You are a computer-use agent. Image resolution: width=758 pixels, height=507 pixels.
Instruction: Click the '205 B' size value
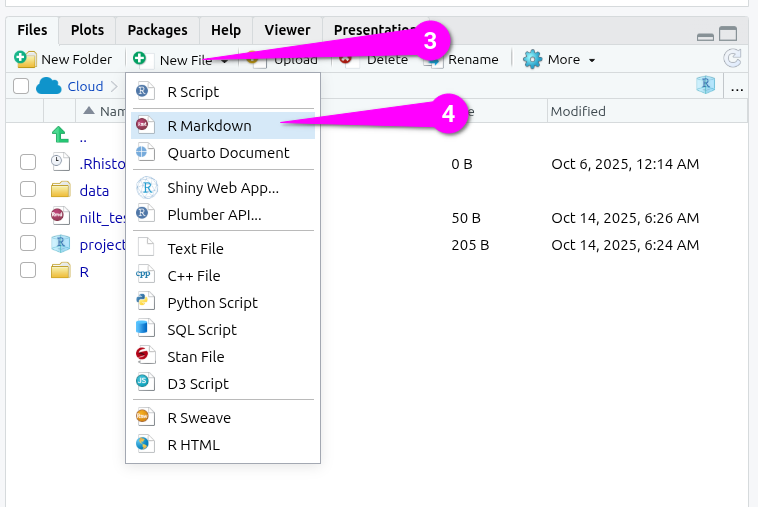pyautogui.click(x=470, y=245)
